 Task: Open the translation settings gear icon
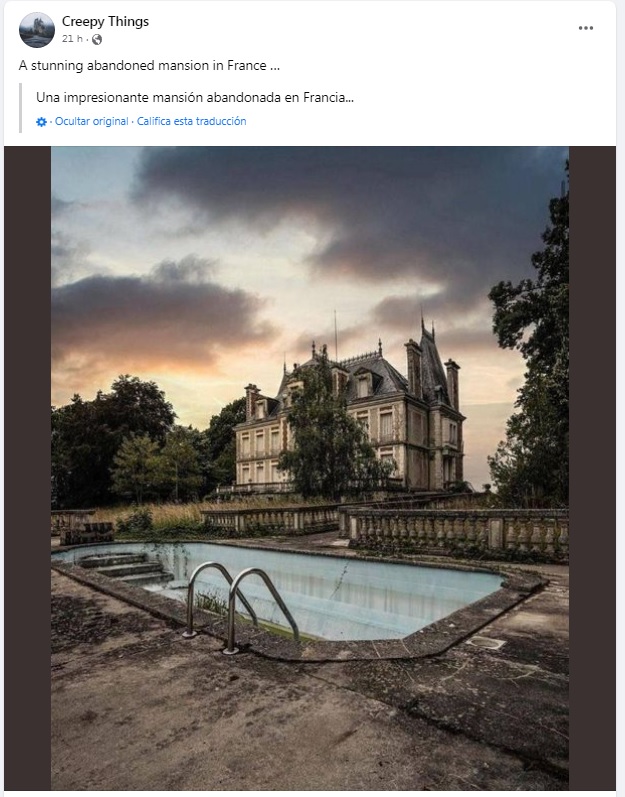click(41, 121)
